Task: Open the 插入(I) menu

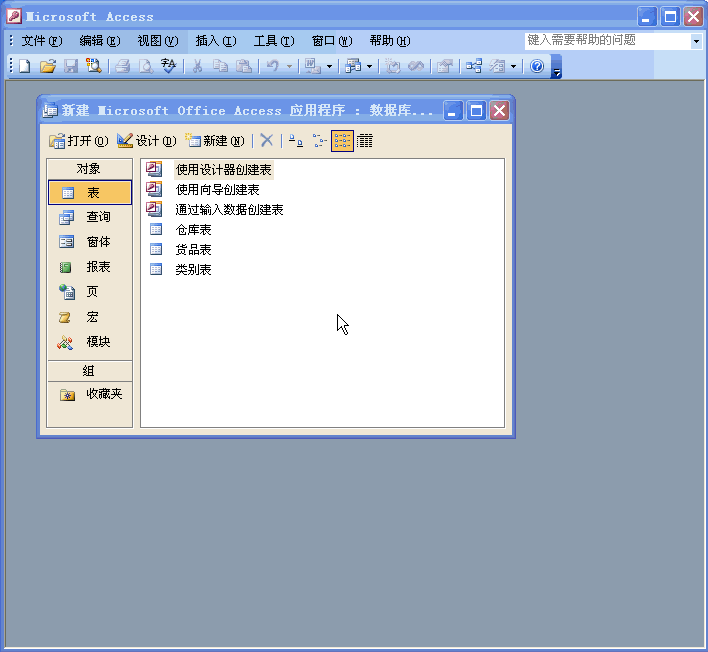Action: point(216,41)
